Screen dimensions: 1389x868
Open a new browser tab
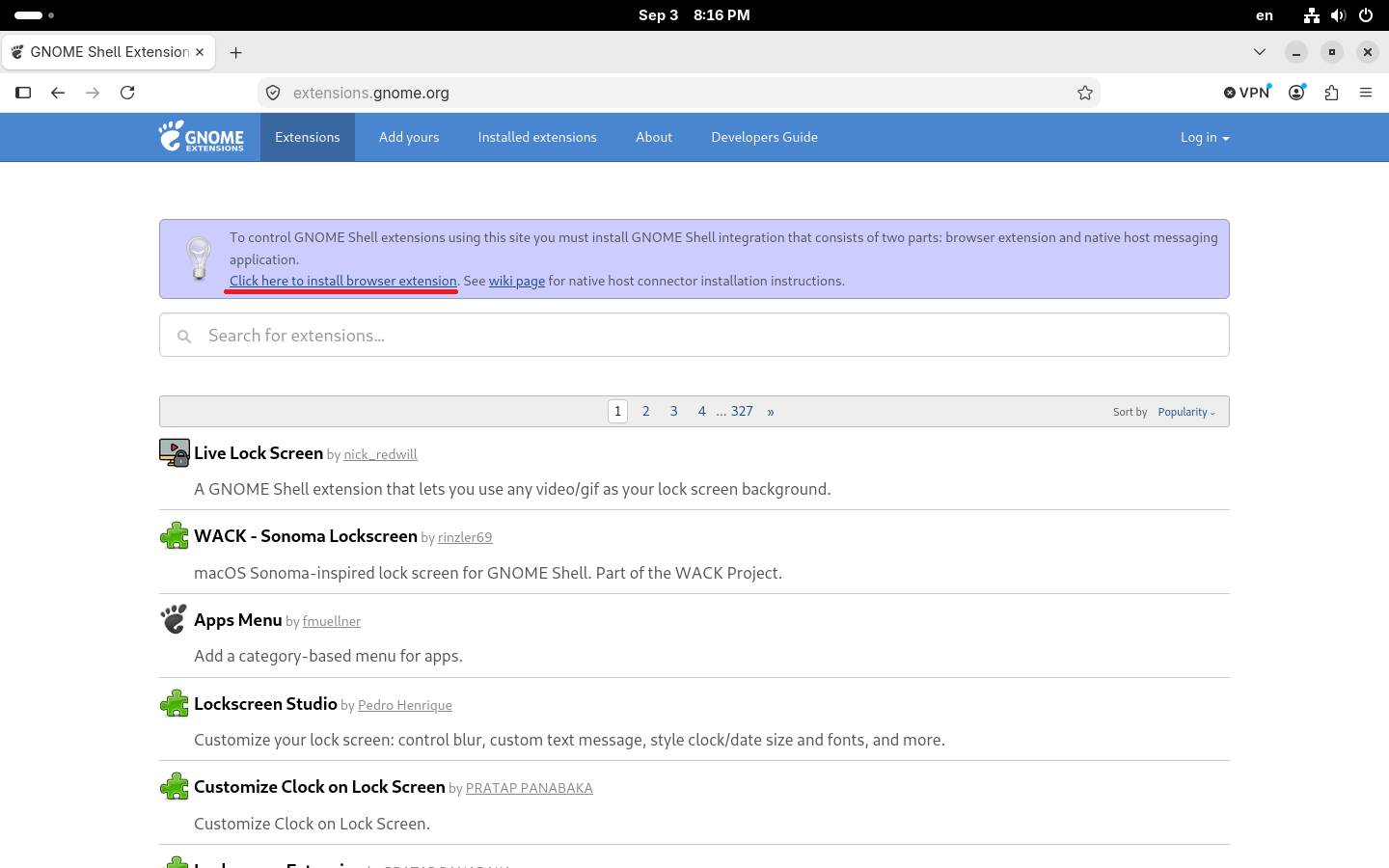click(236, 52)
